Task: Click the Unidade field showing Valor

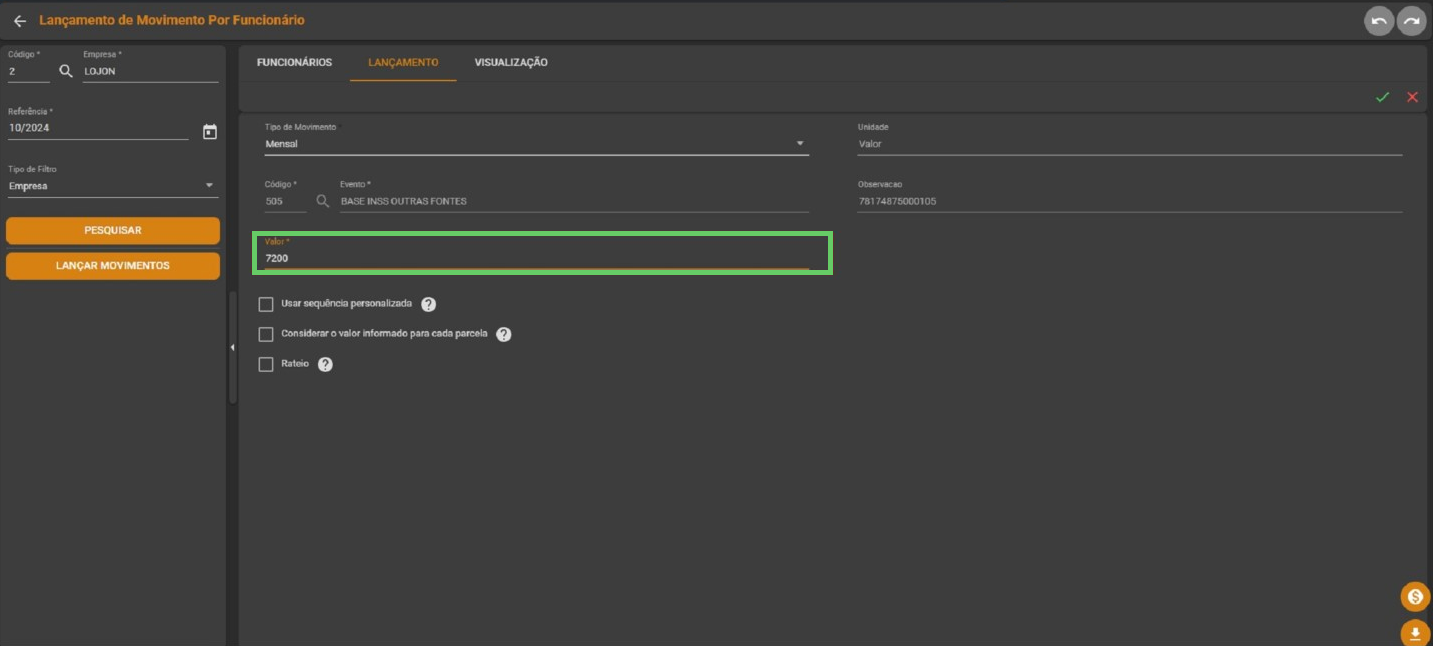Action: 1130,144
